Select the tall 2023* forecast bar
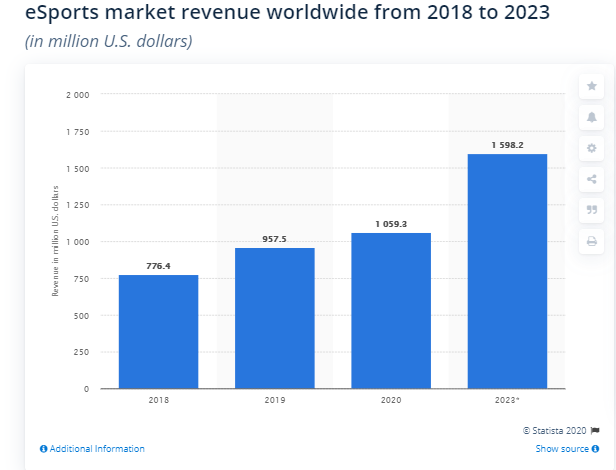 click(507, 271)
